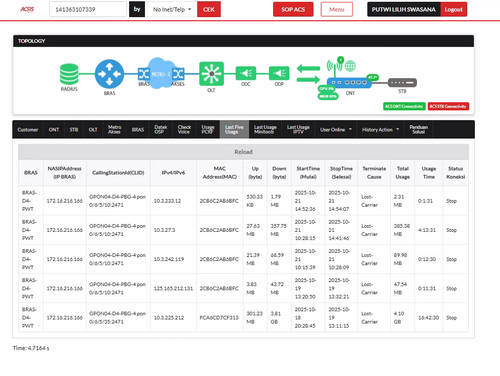Select the ODC topology icon
The width and height of the screenshot is (500, 376).
click(x=246, y=73)
